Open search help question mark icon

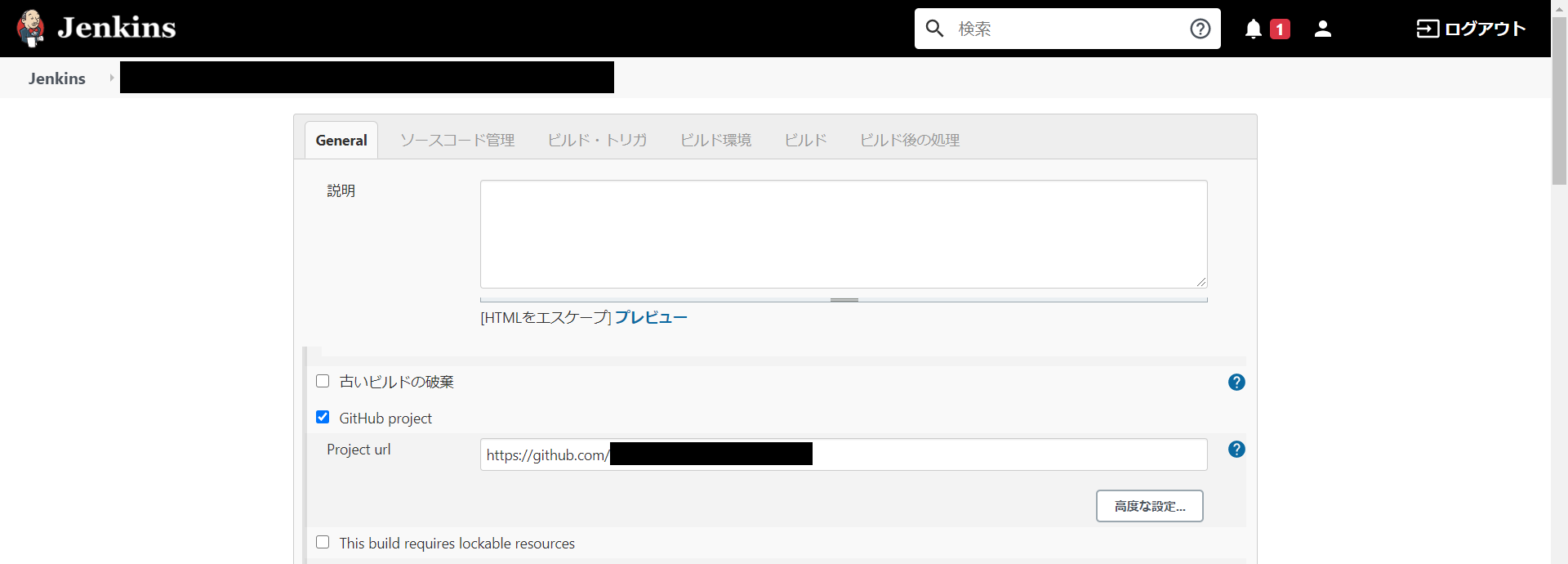1200,29
